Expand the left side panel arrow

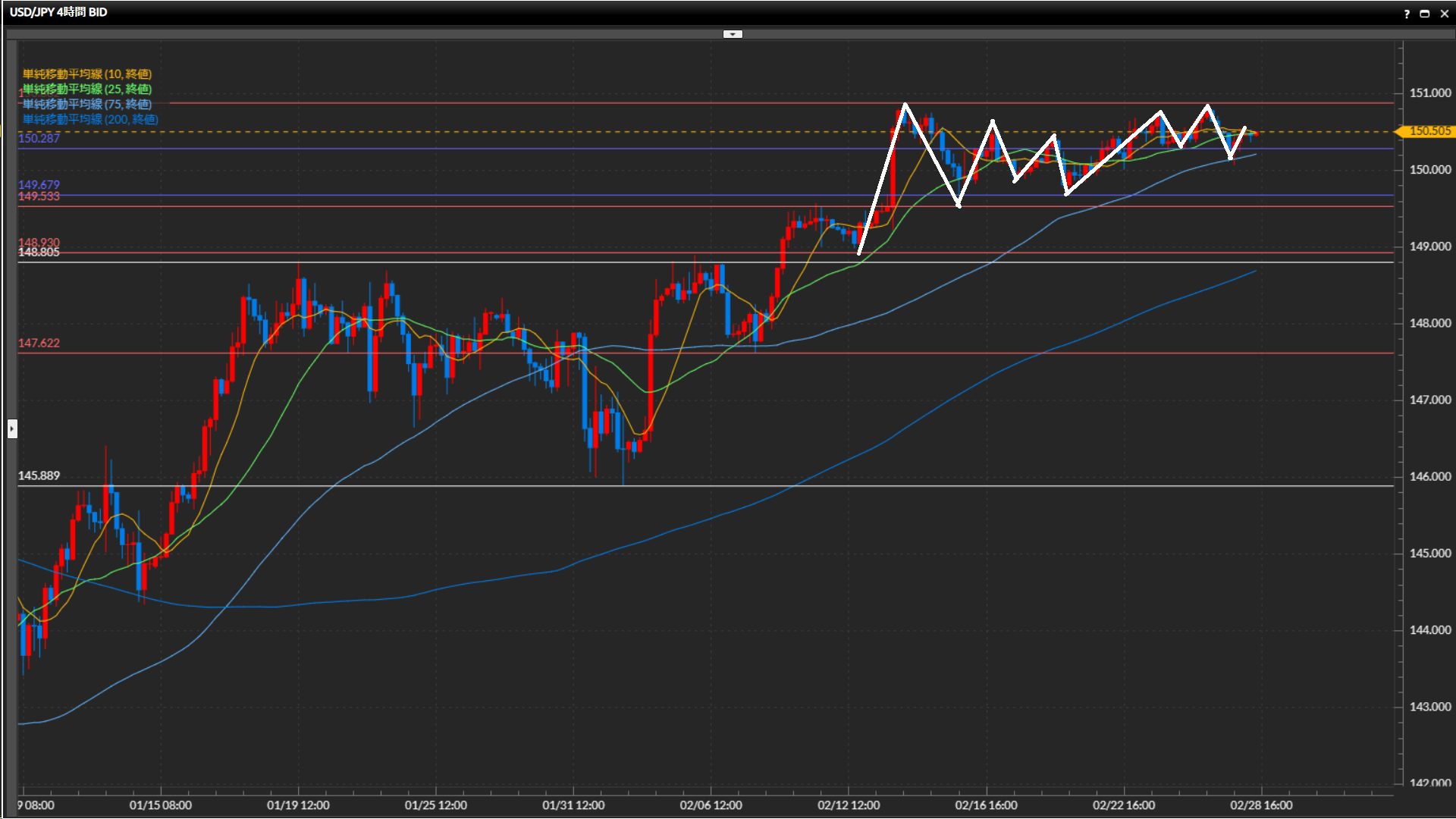tap(12, 429)
